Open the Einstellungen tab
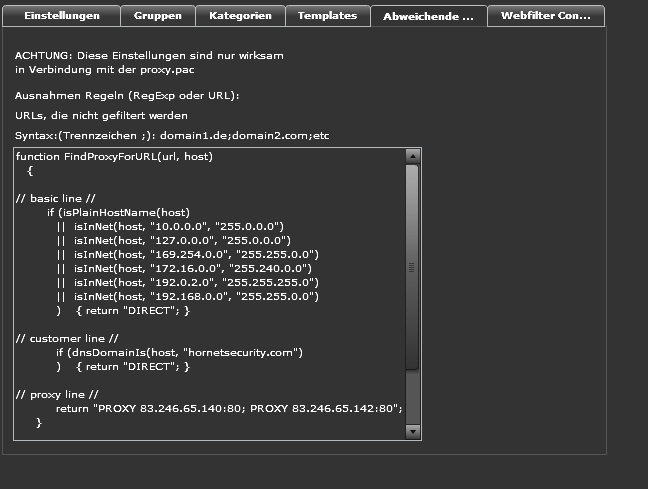This screenshot has width=648, height=489. 62,16
